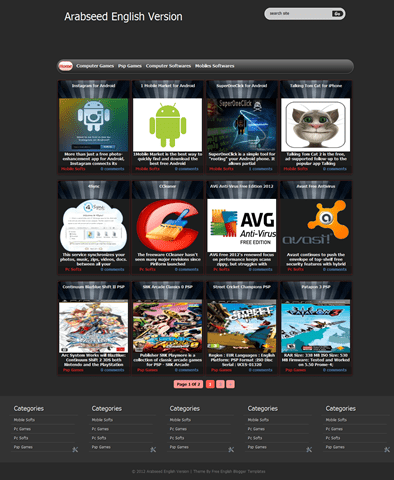Open the SuperOneClick screenshot thumbnail
The image size is (394, 480).
pyautogui.click(x=242, y=125)
